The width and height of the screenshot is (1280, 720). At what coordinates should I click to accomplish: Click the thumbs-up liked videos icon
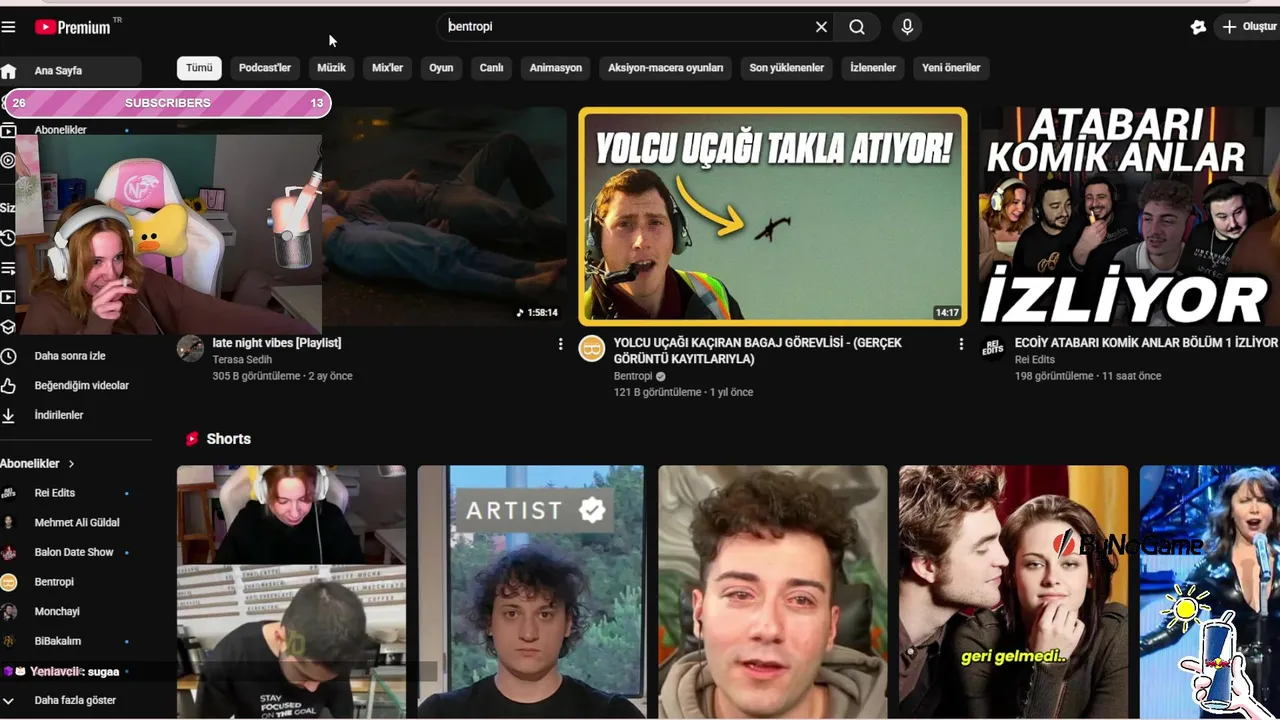click(x=9, y=385)
